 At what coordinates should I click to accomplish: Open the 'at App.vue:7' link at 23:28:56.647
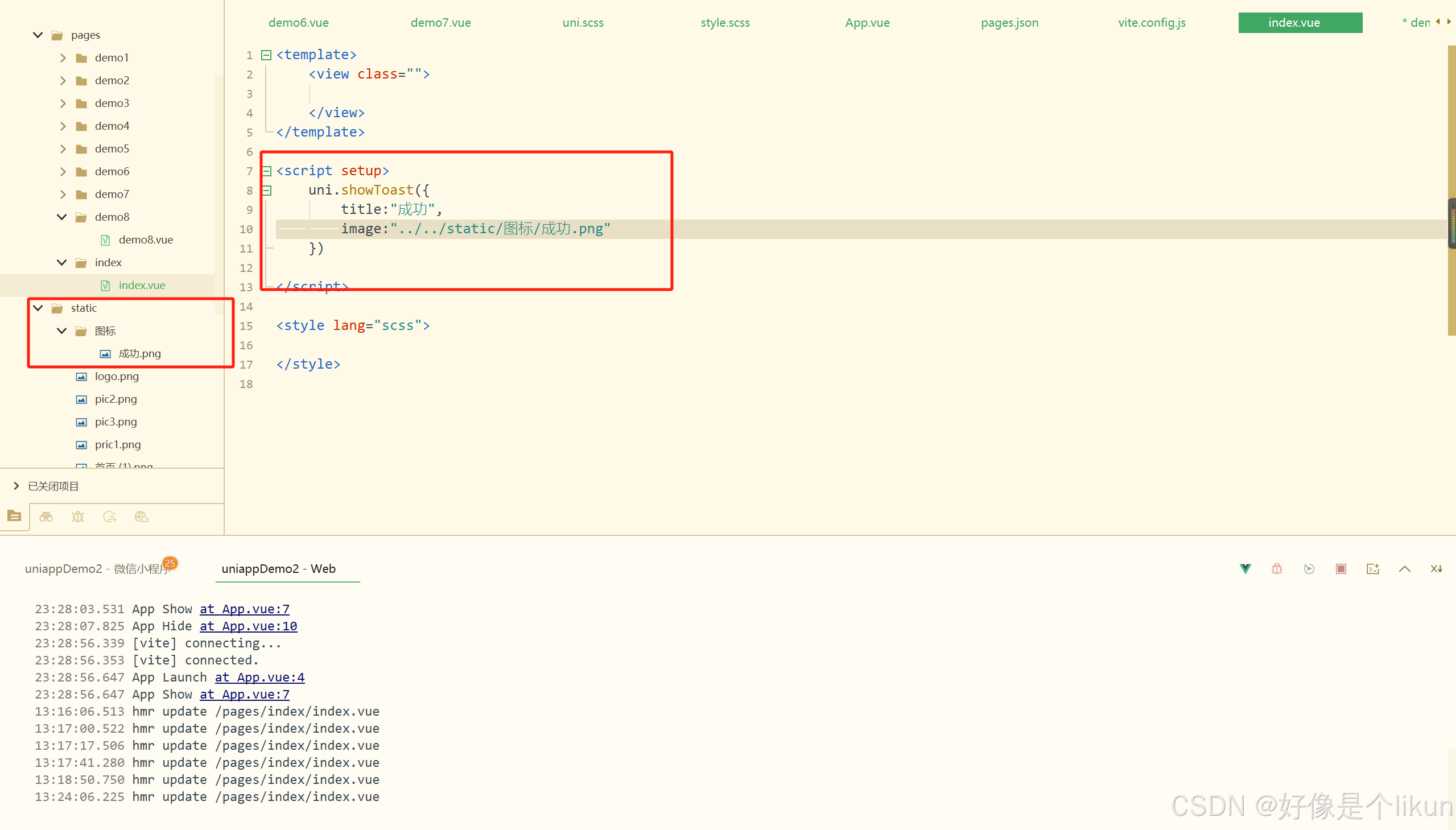[x=245, y=695]
